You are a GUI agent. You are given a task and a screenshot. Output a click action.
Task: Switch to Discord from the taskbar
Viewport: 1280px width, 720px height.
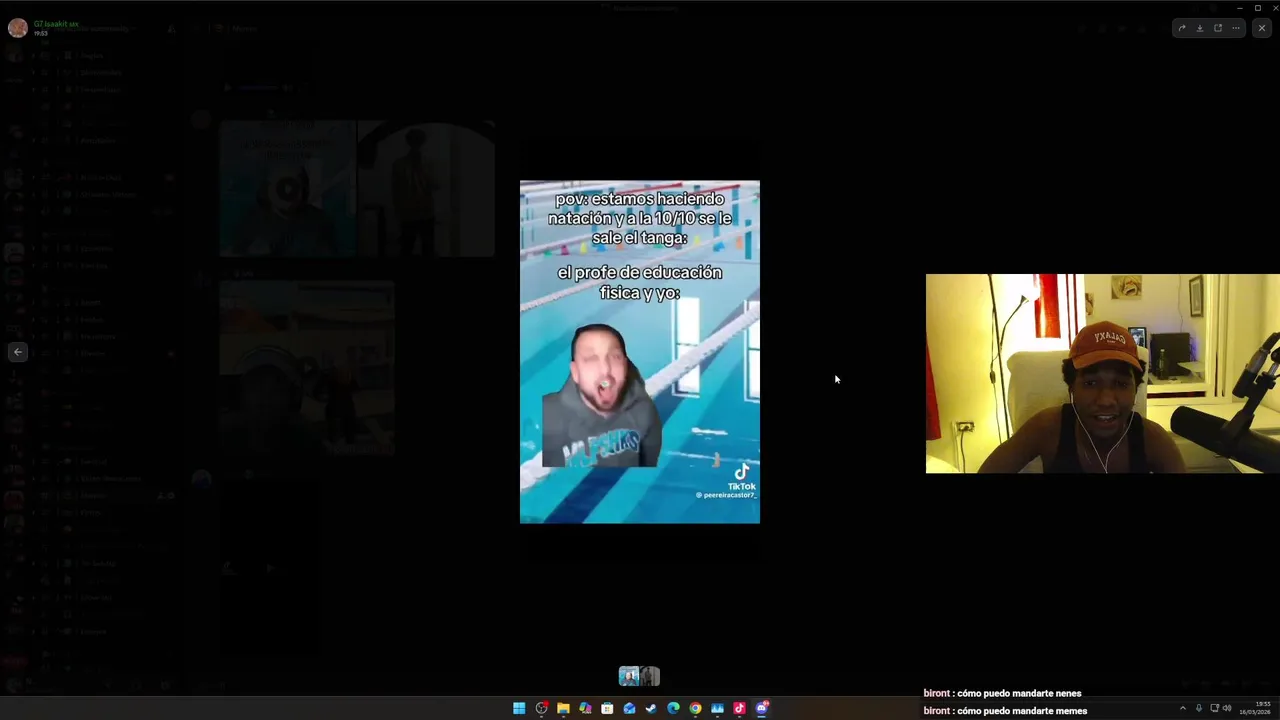click(x=762, y=708)
